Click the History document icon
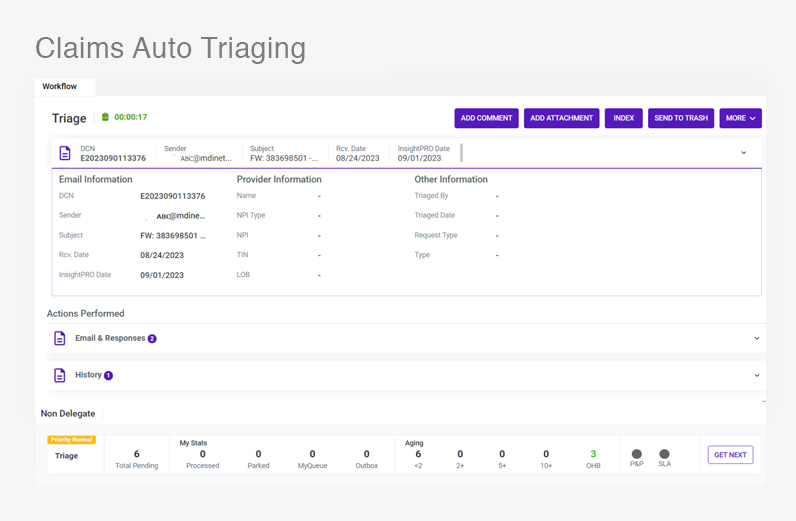The image size is (796, 521). (59, 375)
